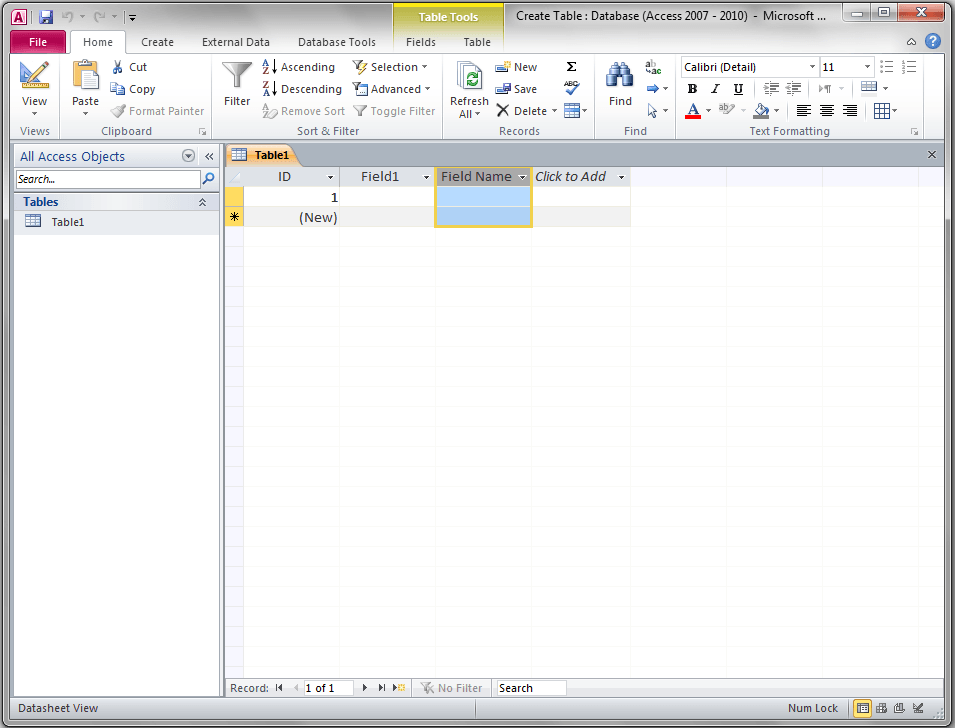Align text right
Image resolution: width=955 pixels, height=728 pixels.
point(850,111)
